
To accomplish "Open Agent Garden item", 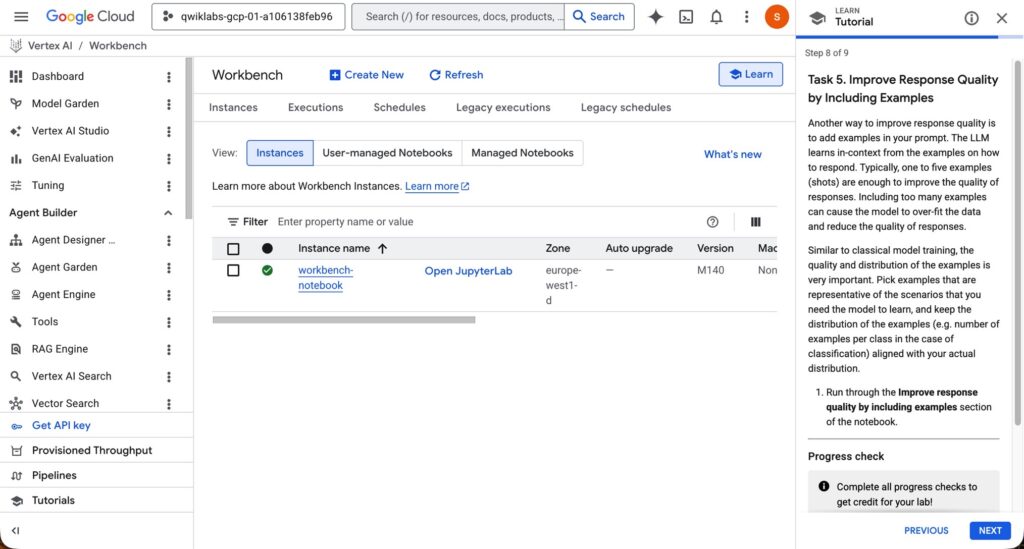I will pyautogui.click(x=64, y=268).
